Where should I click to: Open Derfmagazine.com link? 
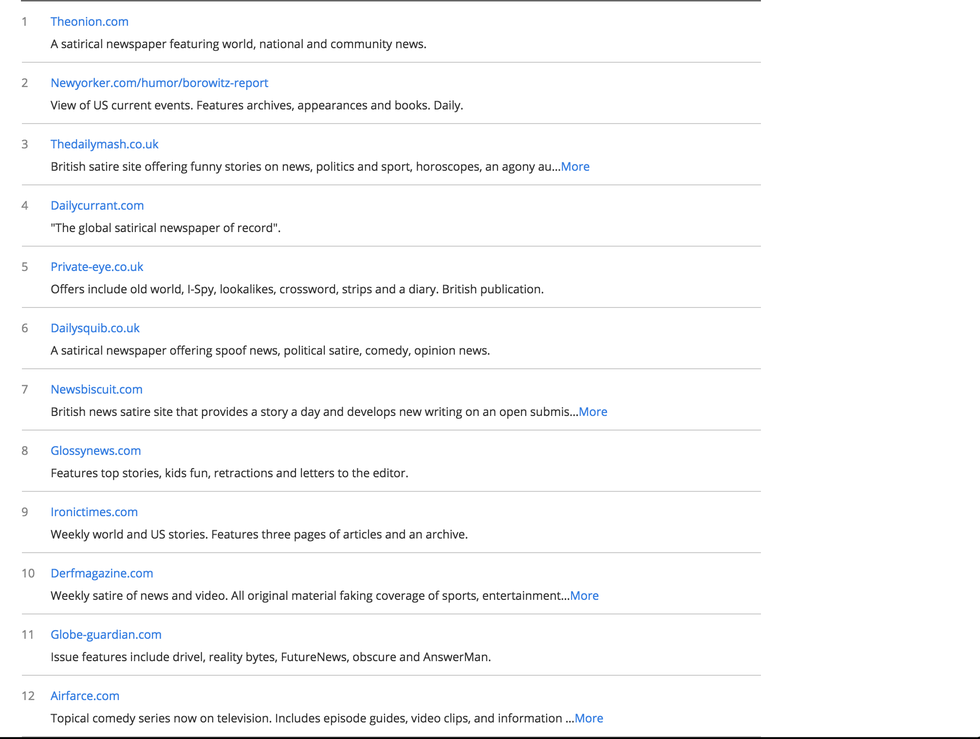(x=102, y=573)
